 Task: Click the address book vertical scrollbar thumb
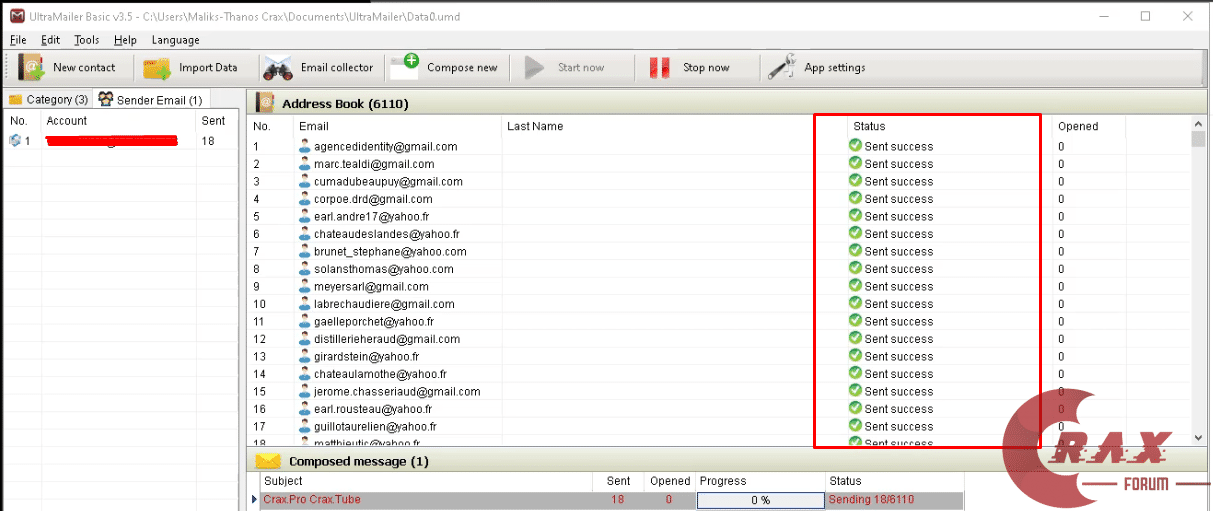pos(1198,139)
